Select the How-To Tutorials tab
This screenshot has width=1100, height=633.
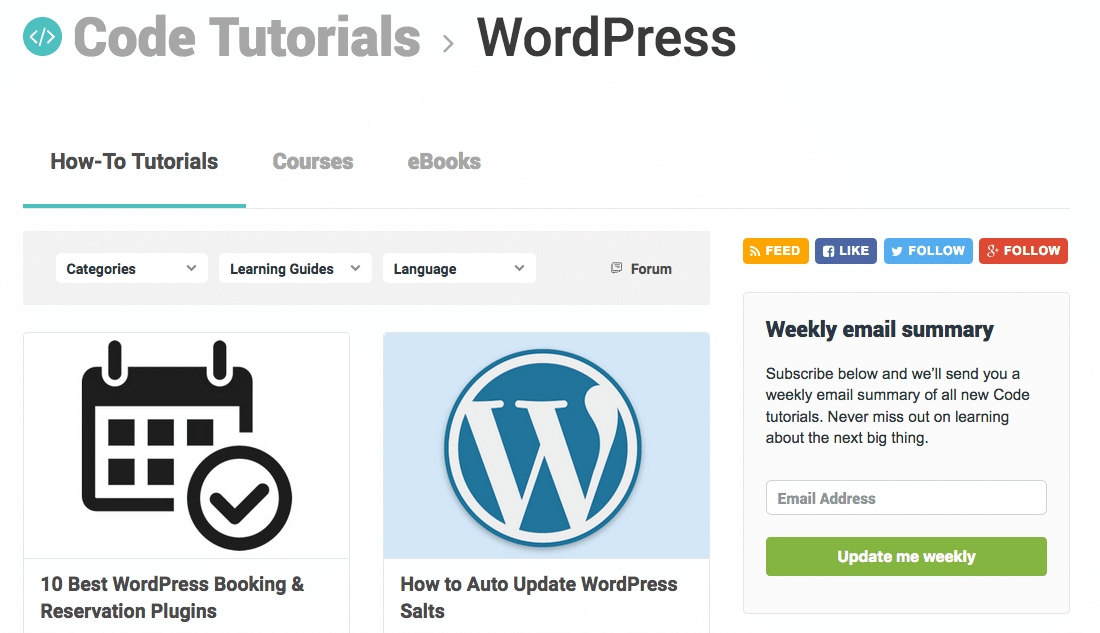click(134, 161)
